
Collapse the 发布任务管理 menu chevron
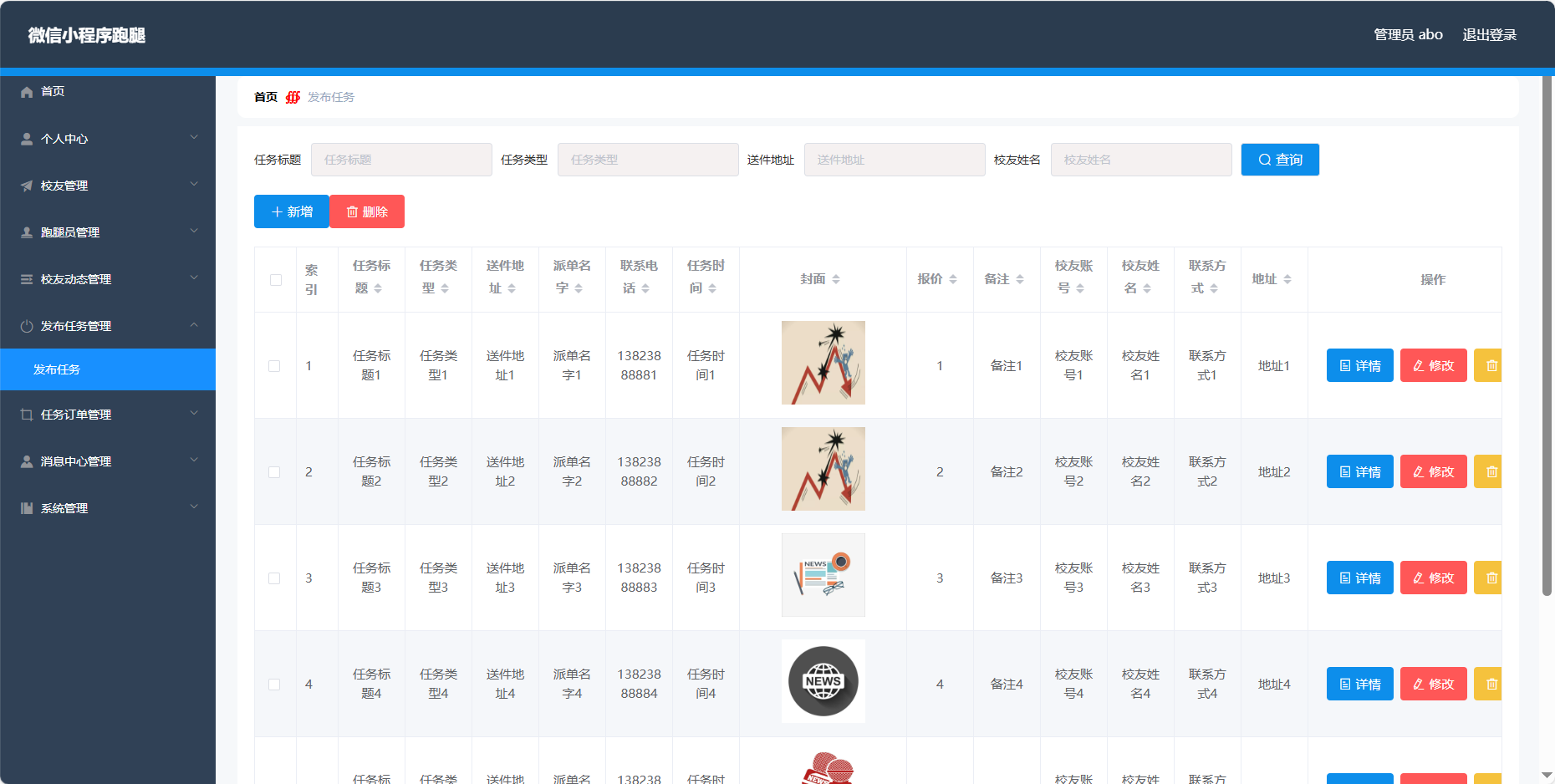[194, 324]
